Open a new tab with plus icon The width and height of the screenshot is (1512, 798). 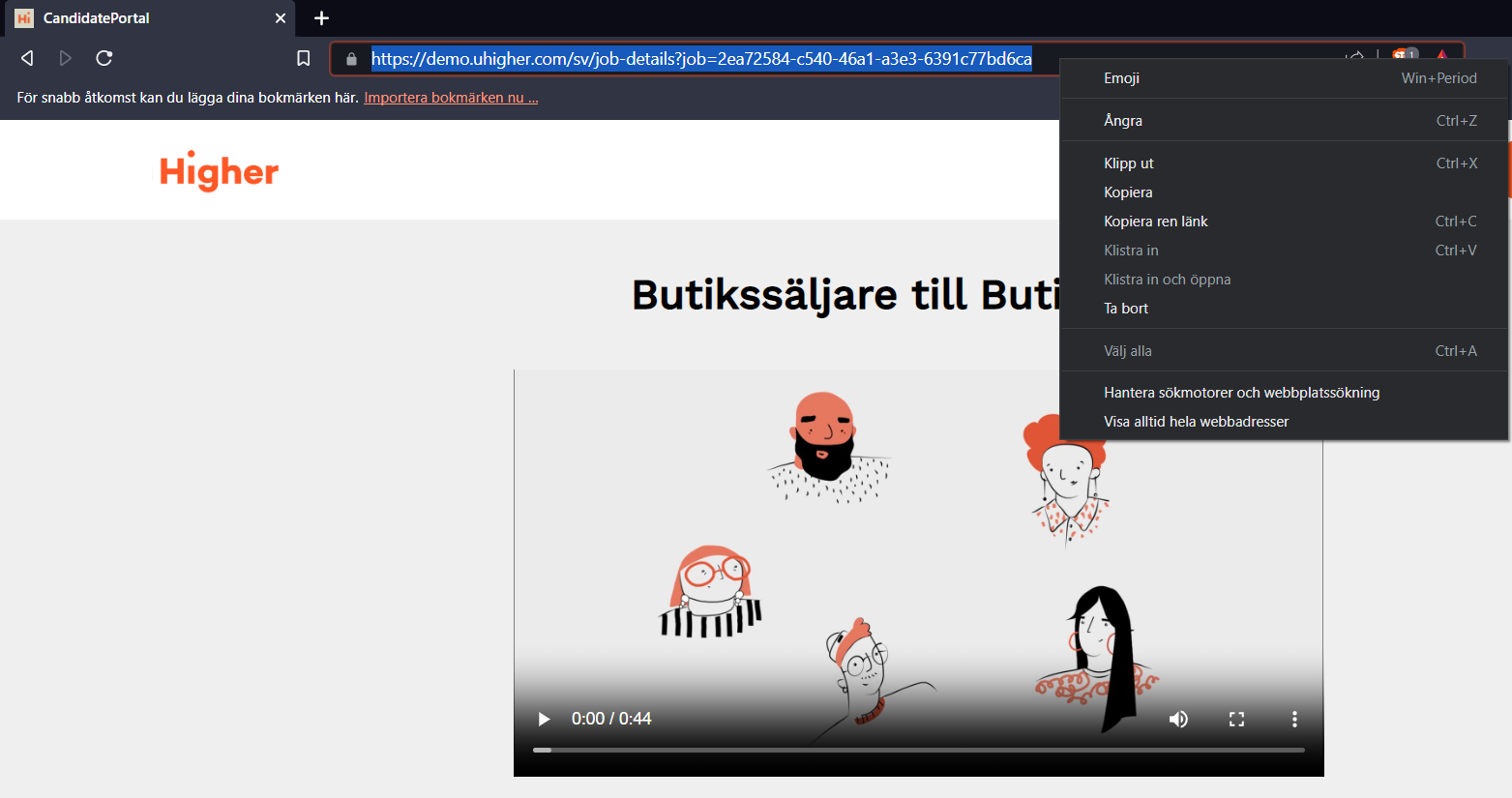(322, 18)
